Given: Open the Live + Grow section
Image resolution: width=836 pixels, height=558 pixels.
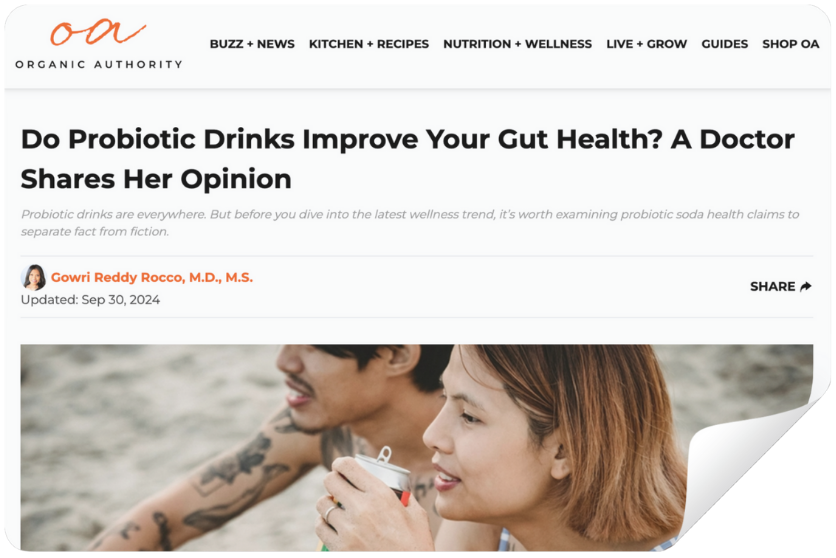Looking at the screenshot, I should [x=646, y=44].
